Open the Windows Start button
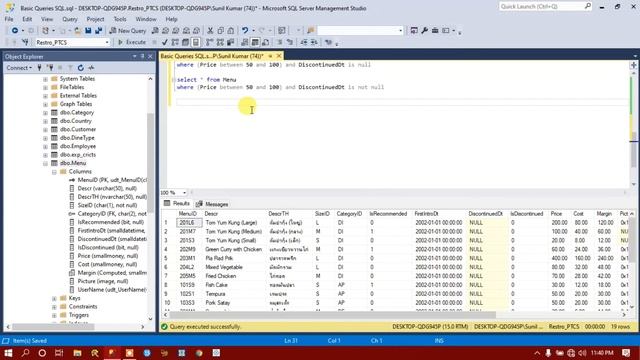The height and width of the screenshot is (360, 640). tap(8, 353)
